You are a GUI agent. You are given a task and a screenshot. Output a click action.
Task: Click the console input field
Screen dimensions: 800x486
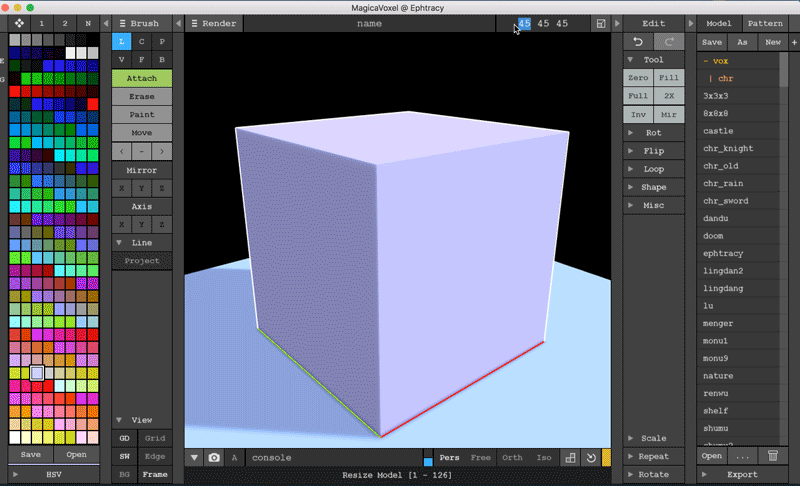(x=334, y=457)
